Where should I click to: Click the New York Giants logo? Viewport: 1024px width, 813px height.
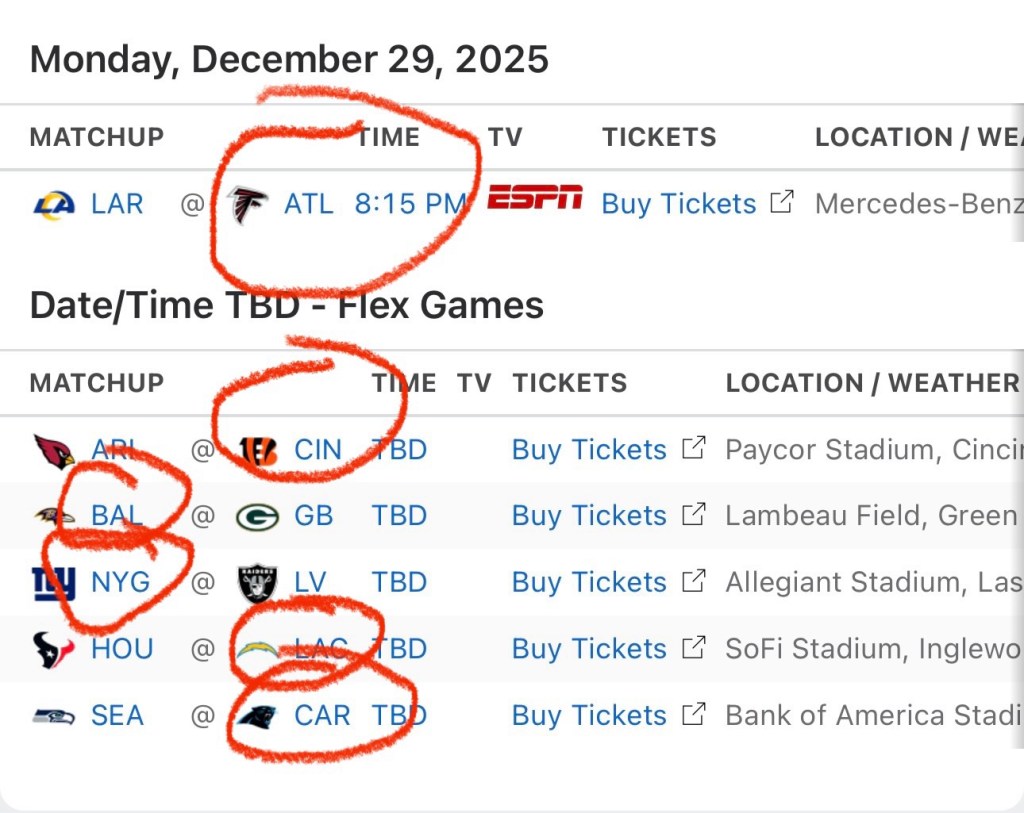coord(53,583)
